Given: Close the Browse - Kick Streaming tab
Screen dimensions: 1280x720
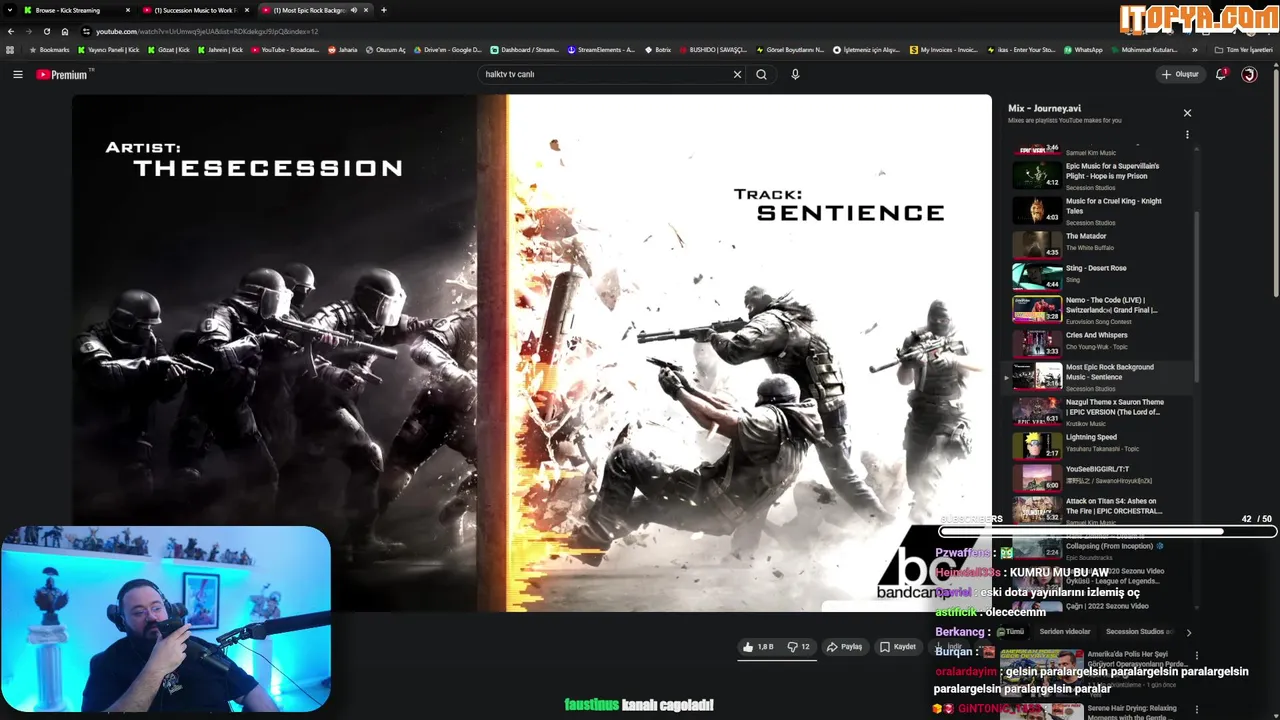Looking at the screenshot, I should [128, 10].
